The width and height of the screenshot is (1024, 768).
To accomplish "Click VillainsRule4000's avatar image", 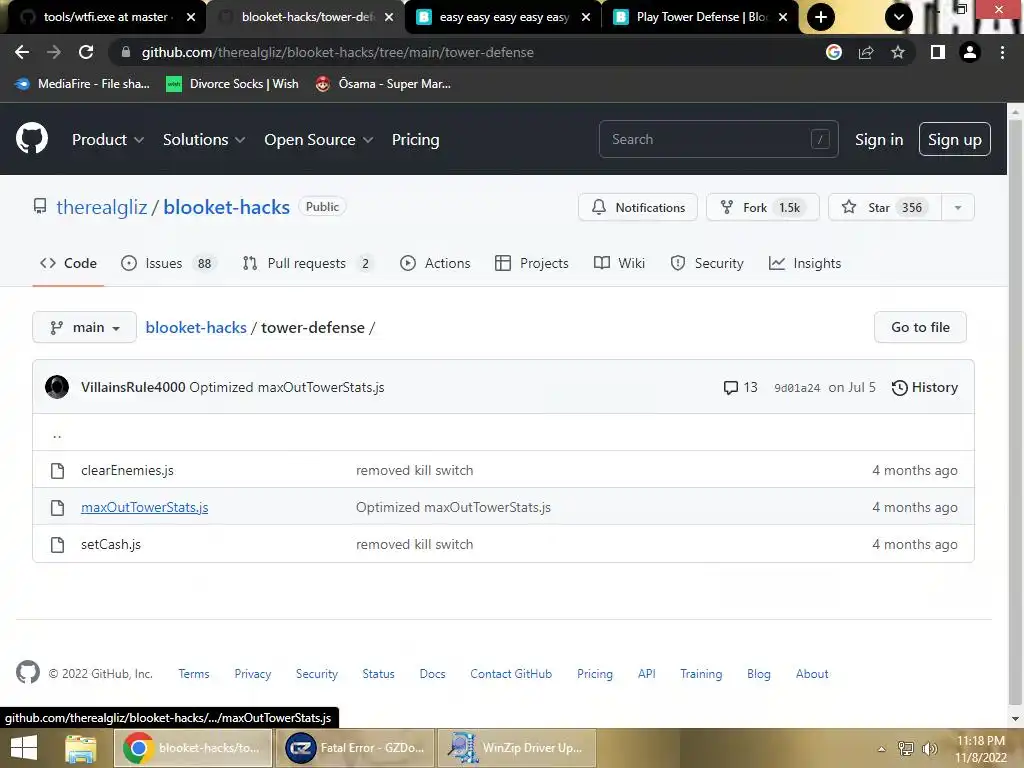I will coord(57,387).
